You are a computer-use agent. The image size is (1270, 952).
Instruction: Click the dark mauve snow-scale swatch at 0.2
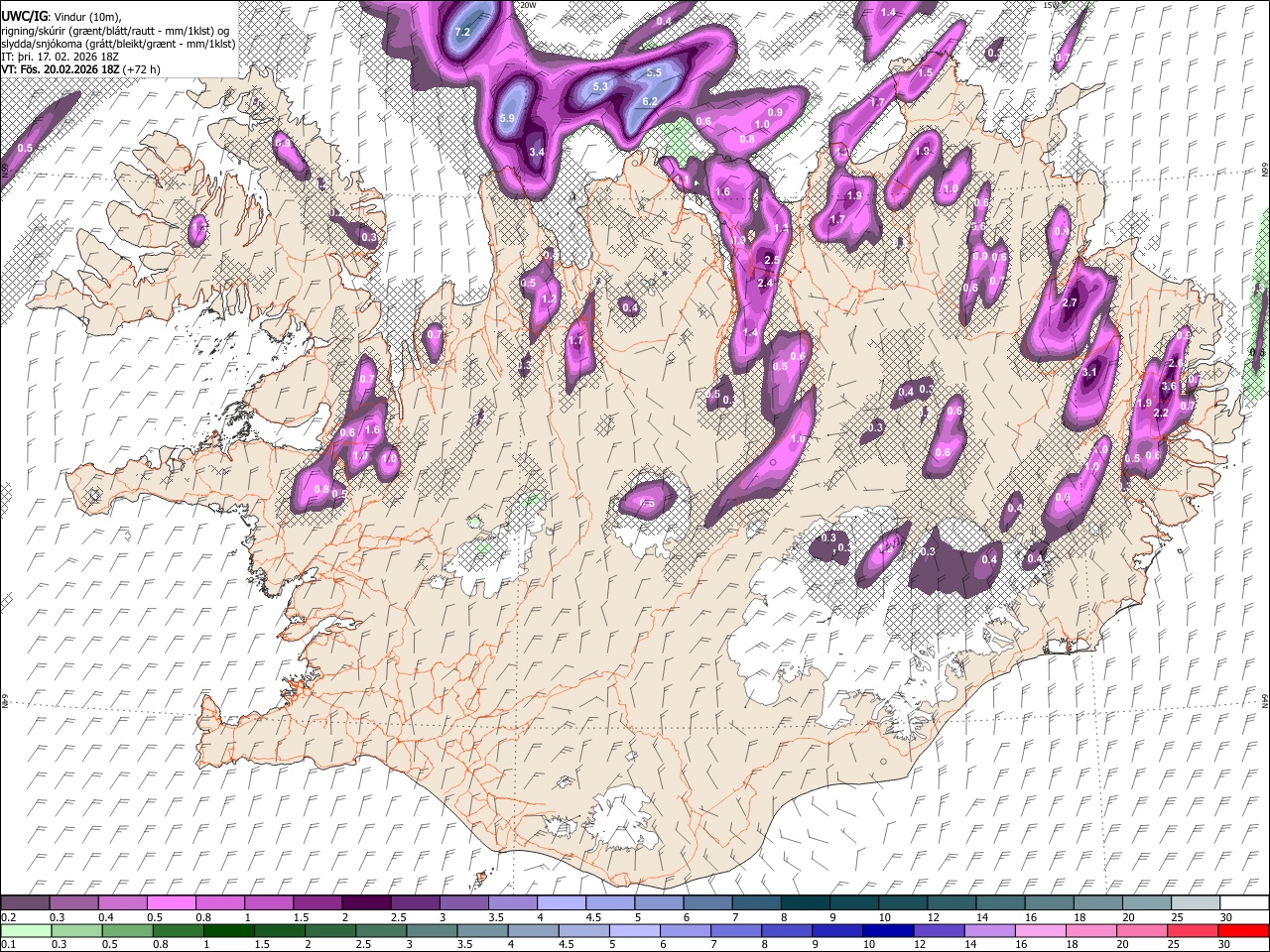[25, 902]
